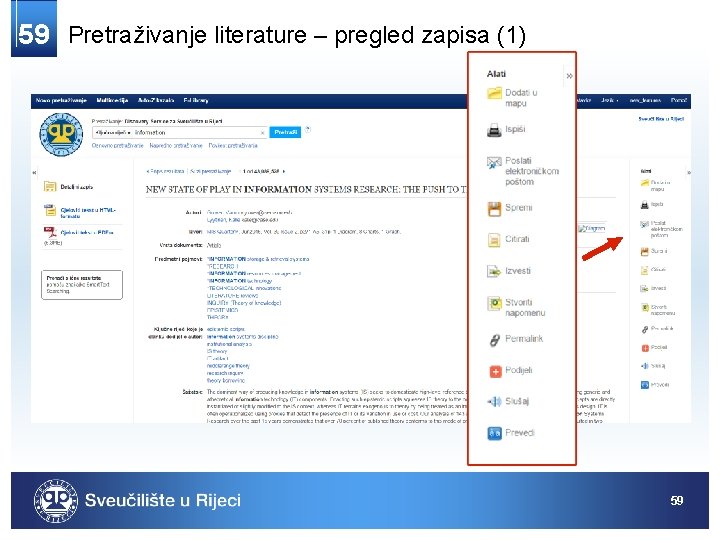Screen dimensions: 720x540
Task: Click the Izvesti export icon in enlarged Alati panel
Action: [x=494, y=271]
